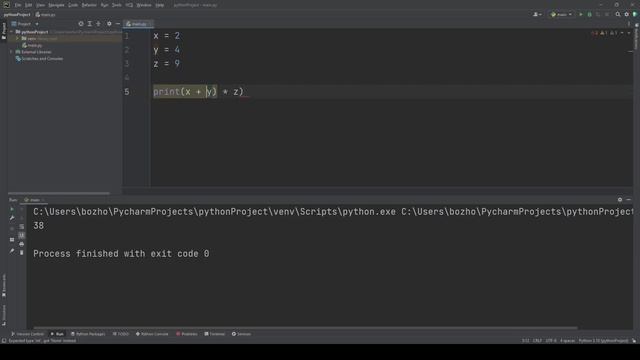Toggle the Project tool window stripe button
This screenshot has height=360, width=640.
click(x=4, y=31)
